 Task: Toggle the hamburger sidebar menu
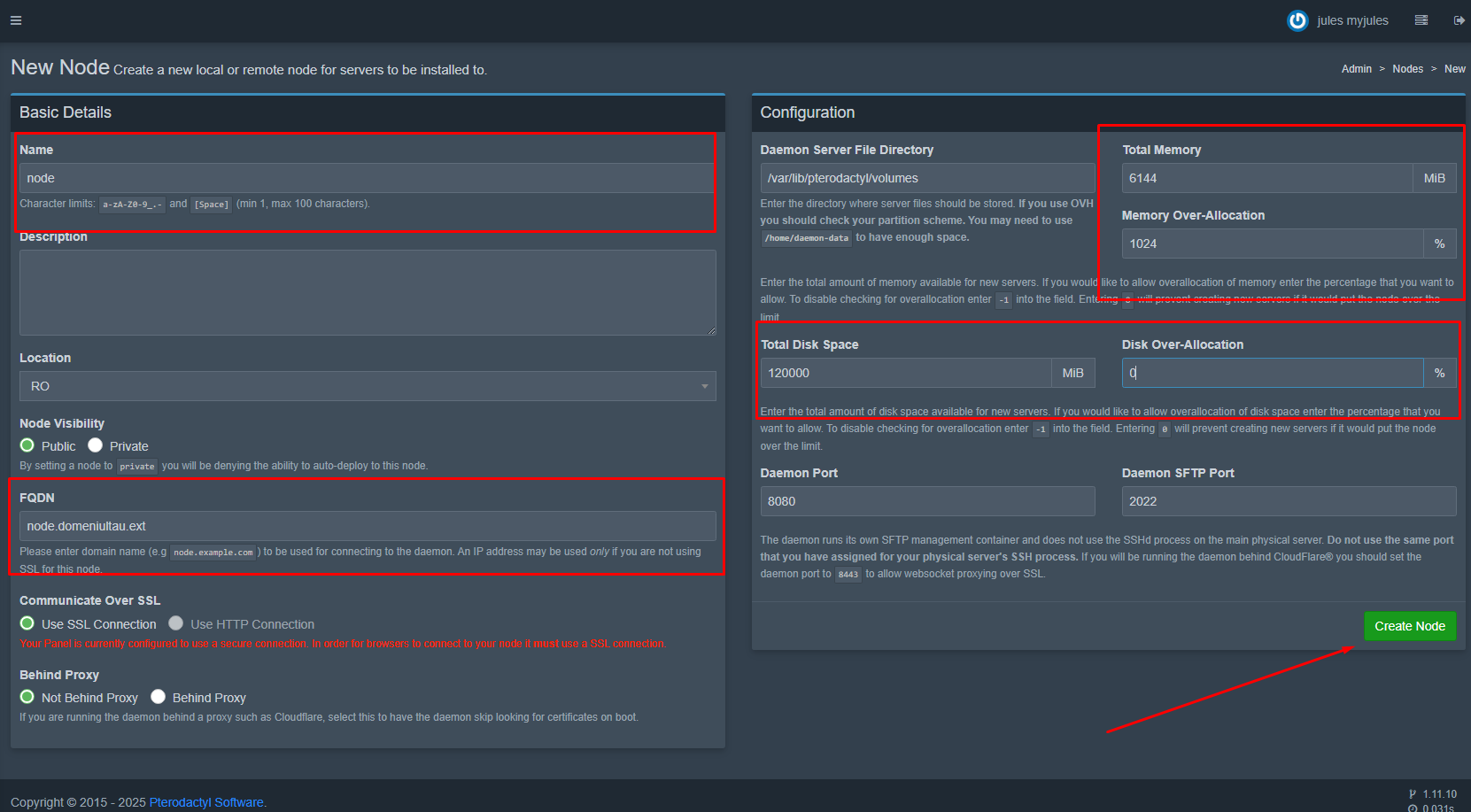coord(16,20)
